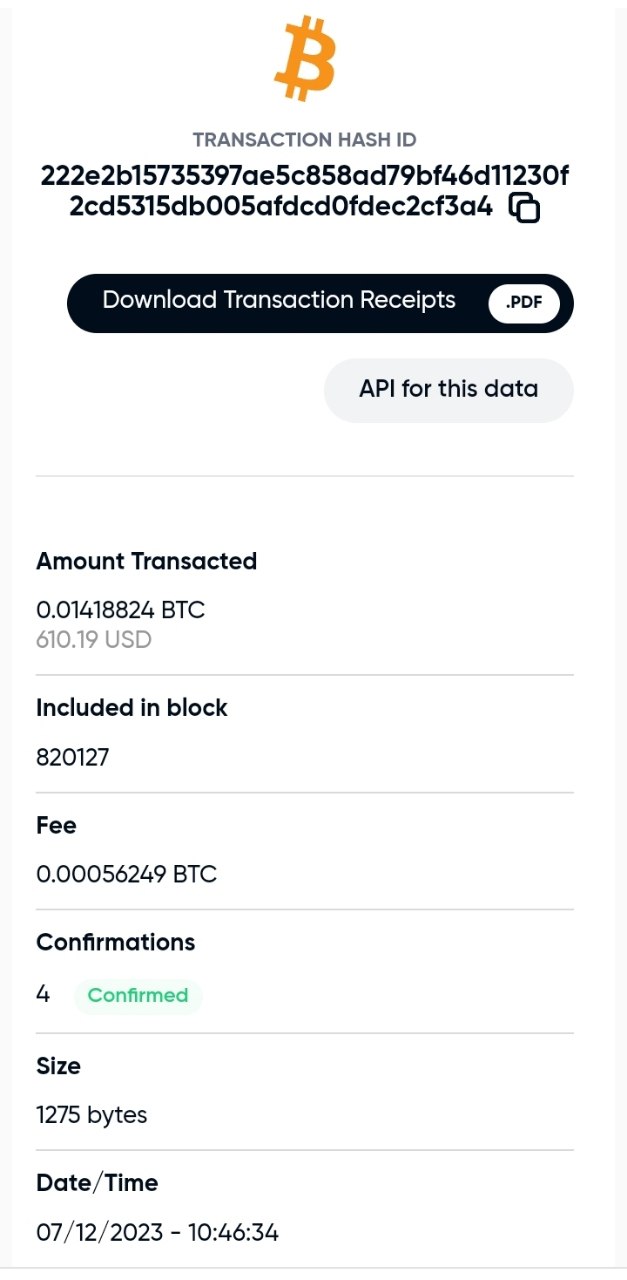Copy the transaction hash using copy icon

525,208
